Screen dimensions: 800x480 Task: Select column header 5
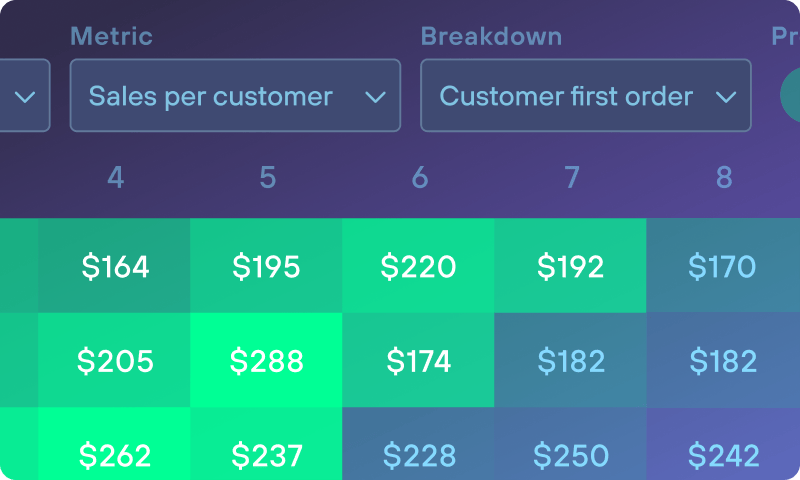[268, 178]
